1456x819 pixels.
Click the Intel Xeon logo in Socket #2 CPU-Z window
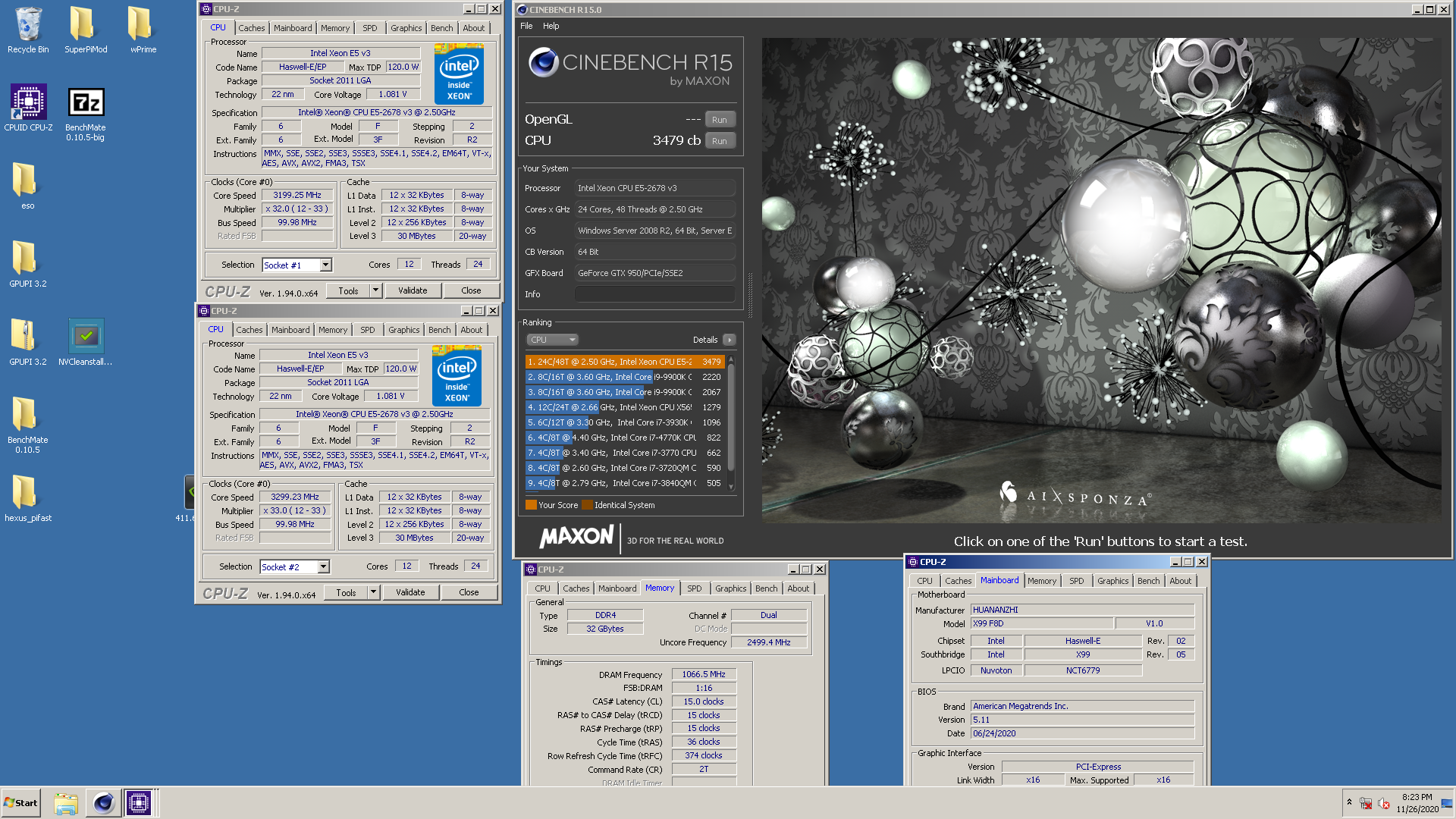pos(457,375)
